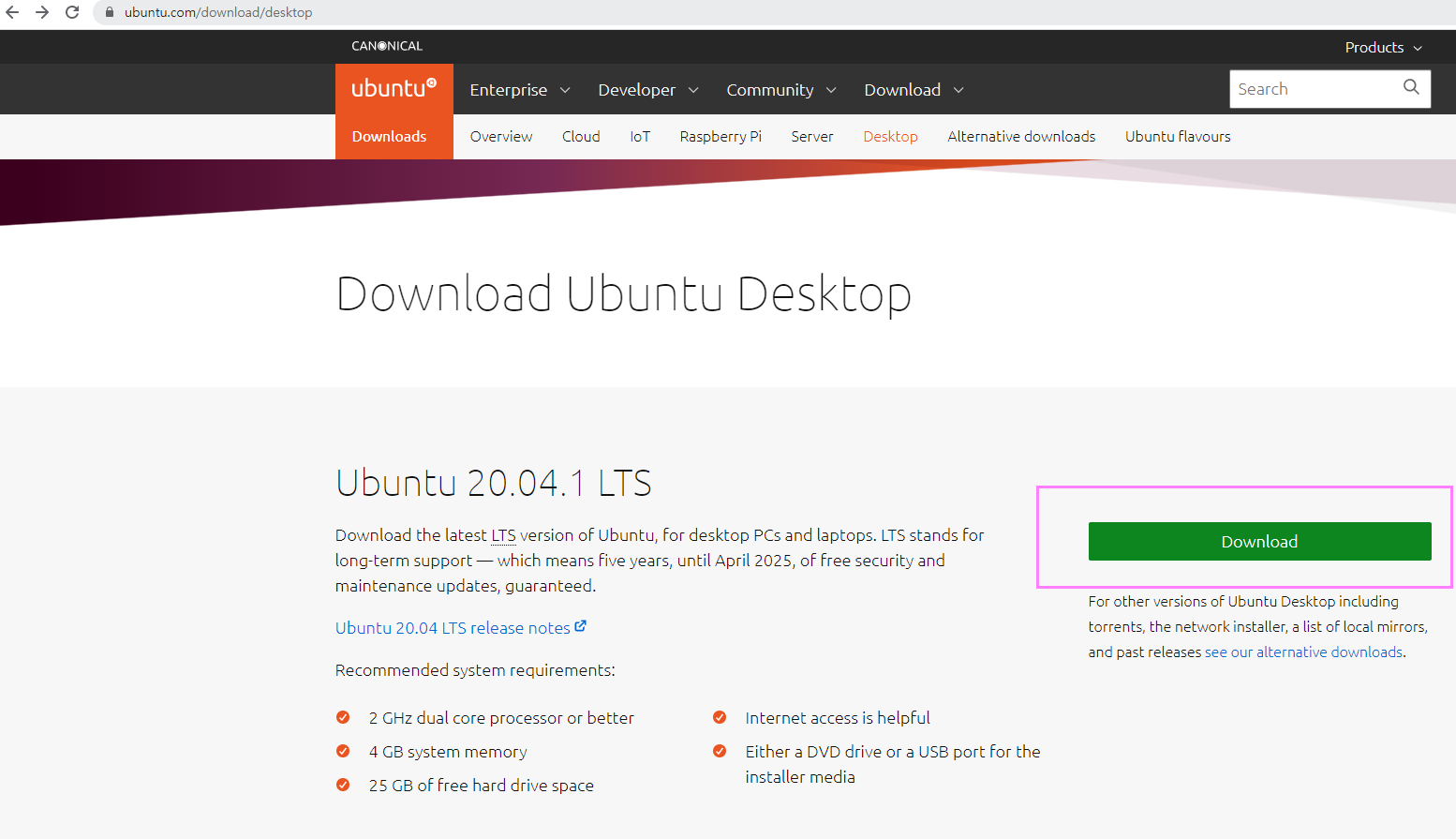The width and height of the screenshot is (1456, 839).
Task: Reload the page with refresh icon
Action: (x=72, y=12)
